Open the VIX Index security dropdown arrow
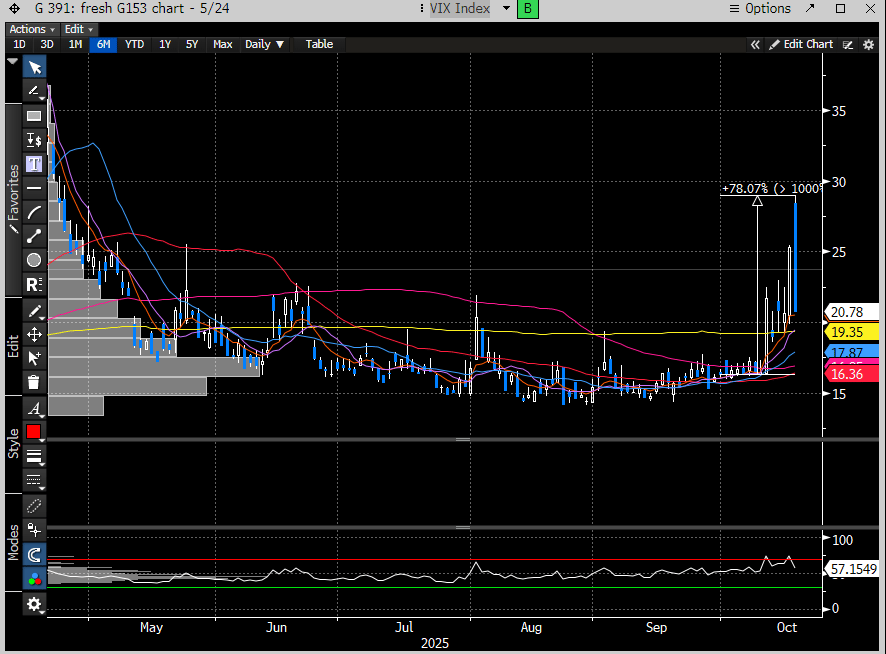Screen dimensions: 886x654 506,9
